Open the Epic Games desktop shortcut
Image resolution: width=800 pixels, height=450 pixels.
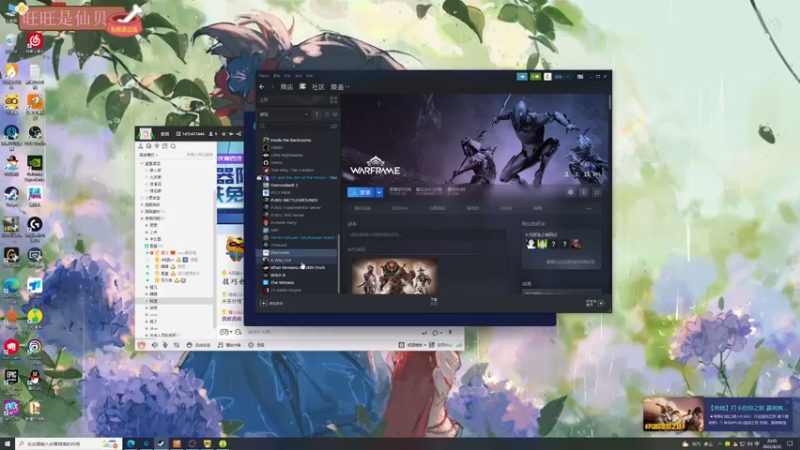[x=11, y=380]
